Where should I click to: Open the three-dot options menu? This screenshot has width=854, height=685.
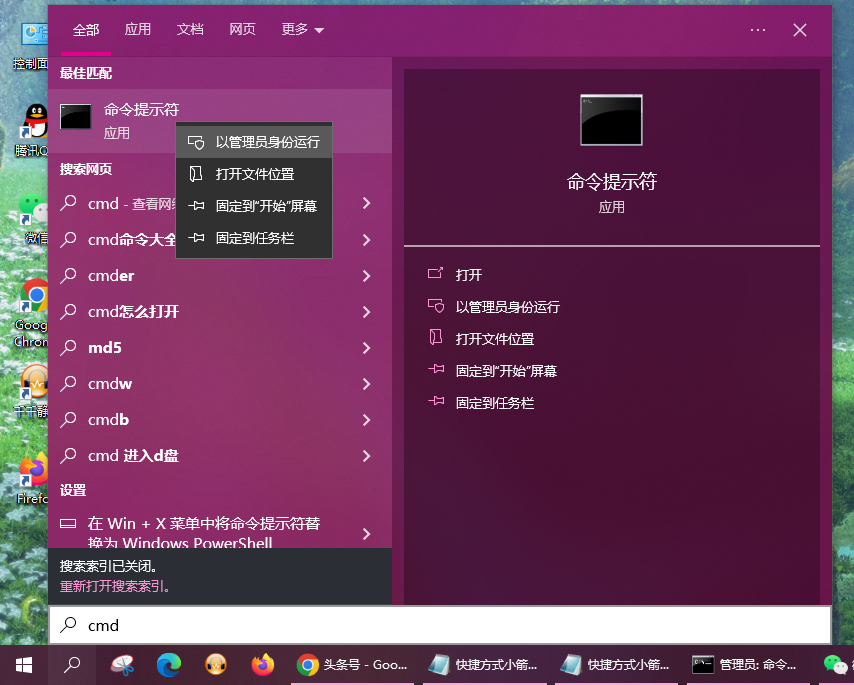[758, 30]
